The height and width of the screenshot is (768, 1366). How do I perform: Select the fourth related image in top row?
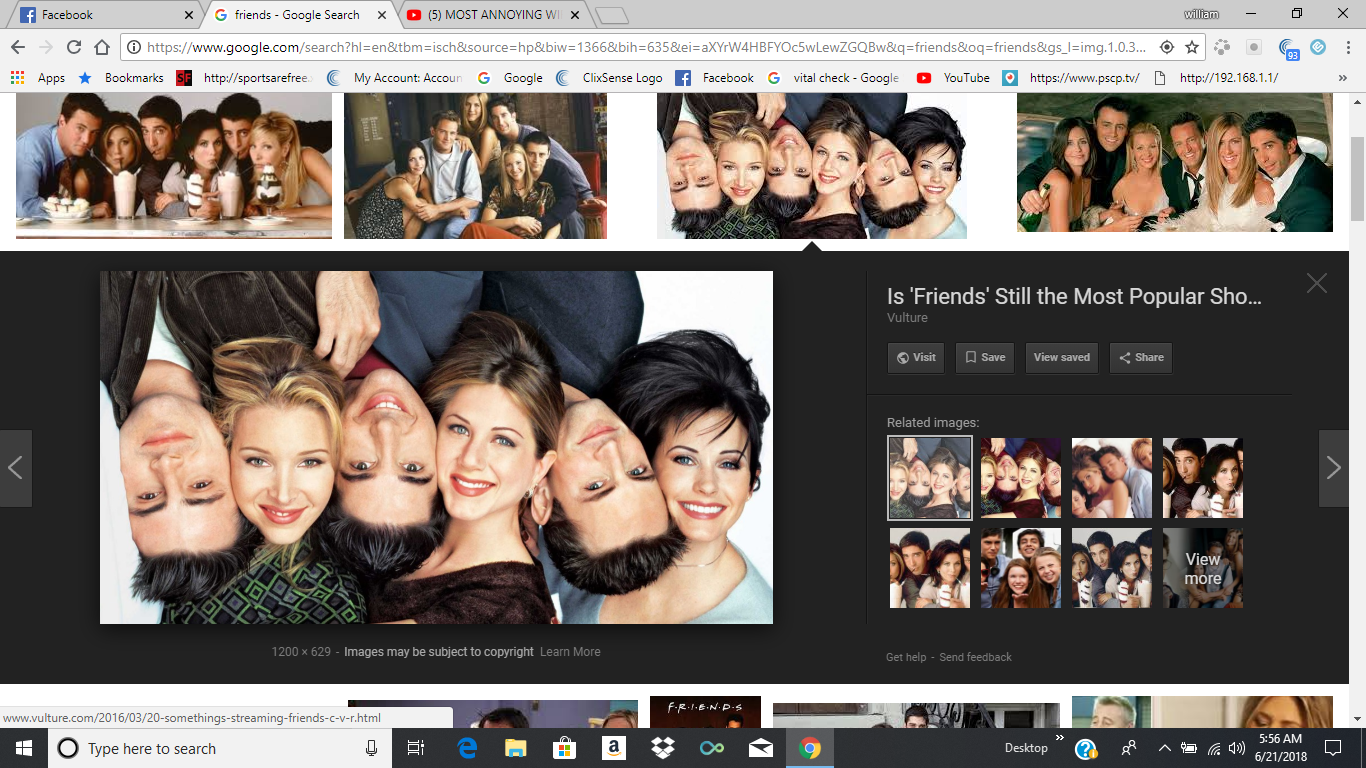(x=1202, y=477)
